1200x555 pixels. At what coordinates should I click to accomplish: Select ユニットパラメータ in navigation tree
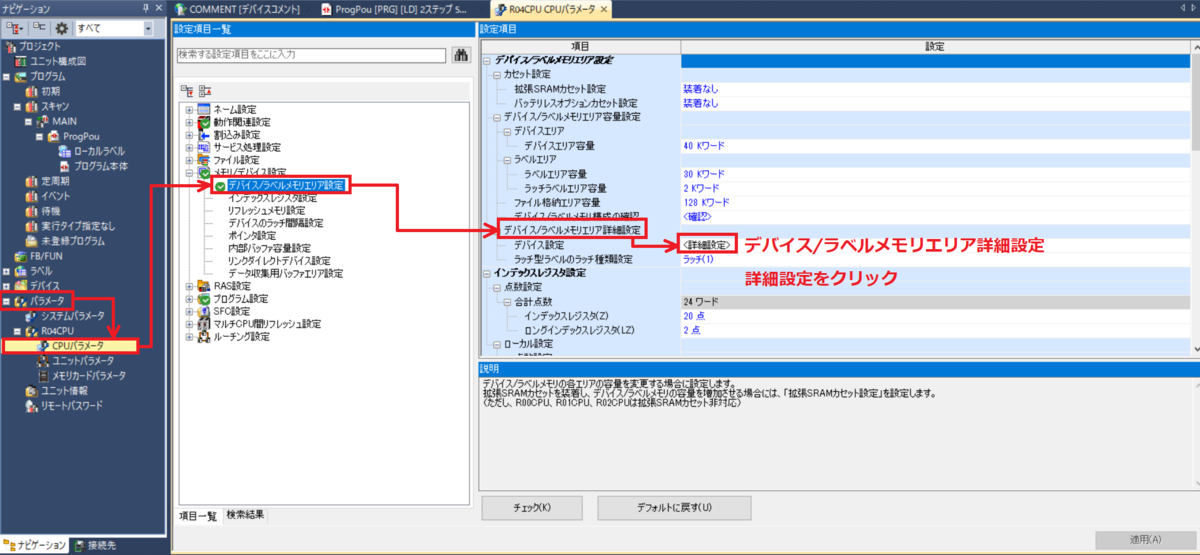pos(82,361)
